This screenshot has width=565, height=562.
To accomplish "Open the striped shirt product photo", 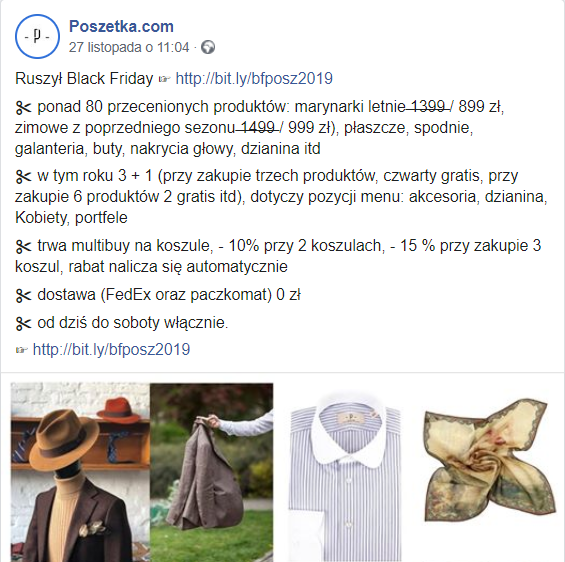I will [x=345, y=476].
